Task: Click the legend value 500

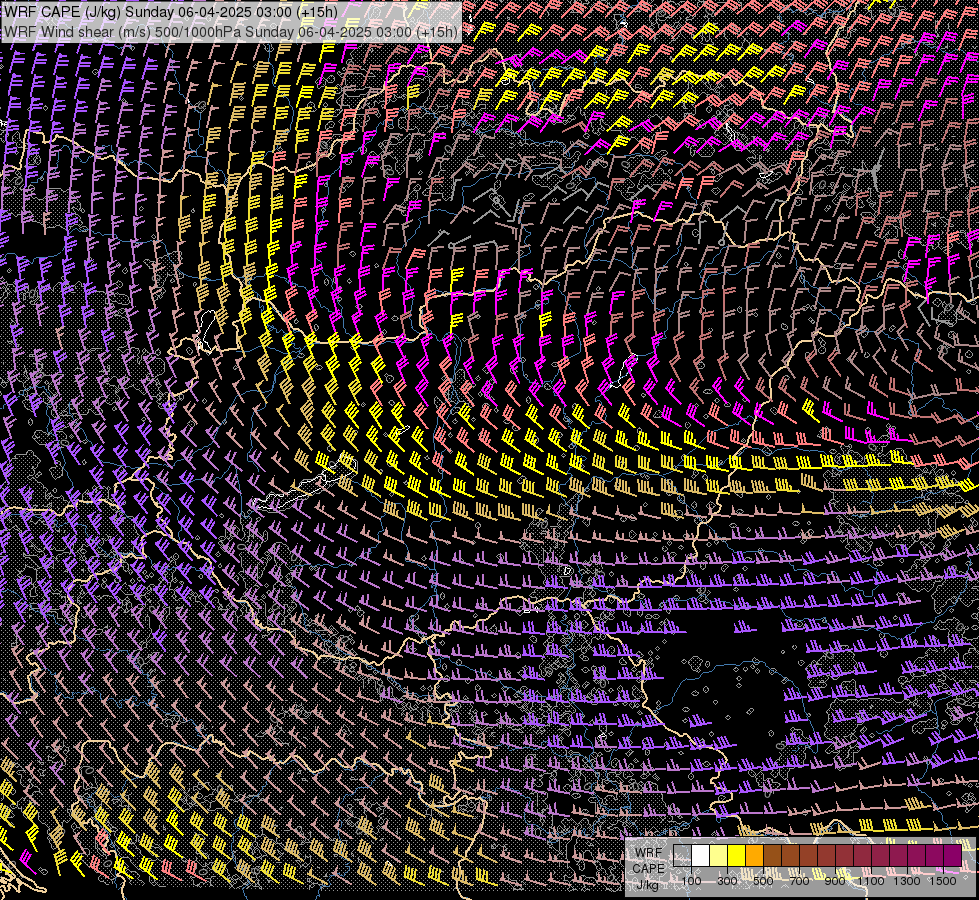Action: click(x=764, y=881)
